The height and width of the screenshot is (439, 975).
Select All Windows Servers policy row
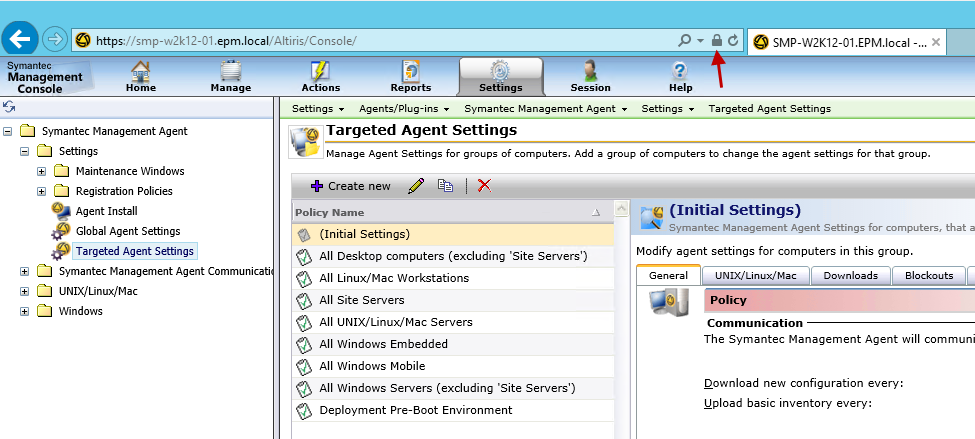[x=453, y=388]
